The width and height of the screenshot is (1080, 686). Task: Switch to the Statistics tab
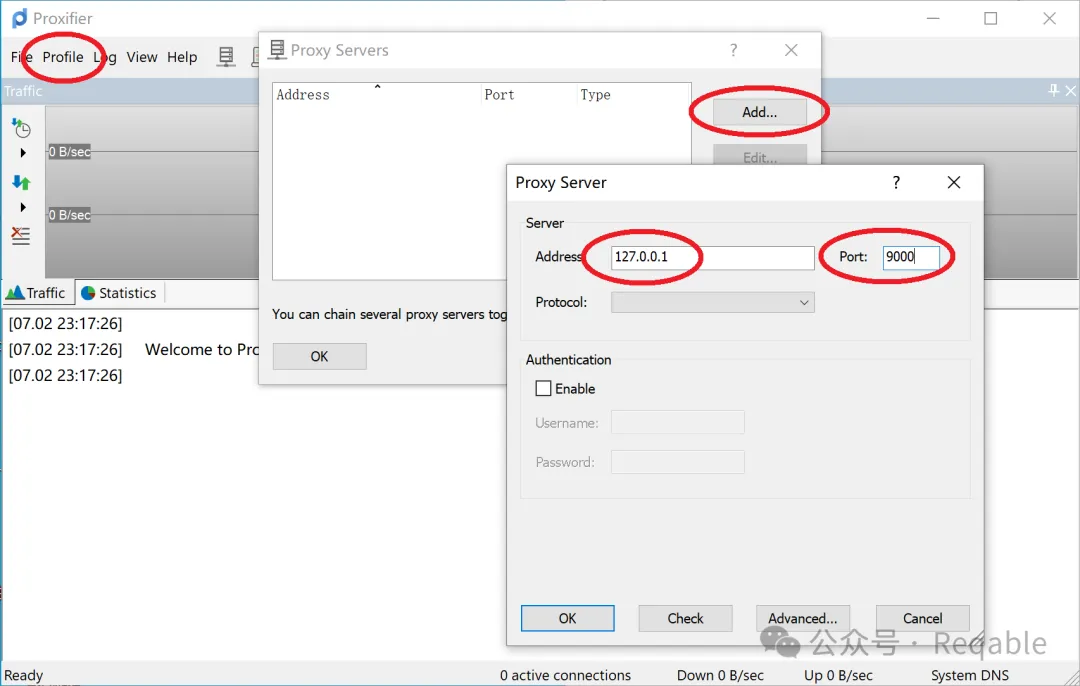pyautogui.click(x=119, y=293)
